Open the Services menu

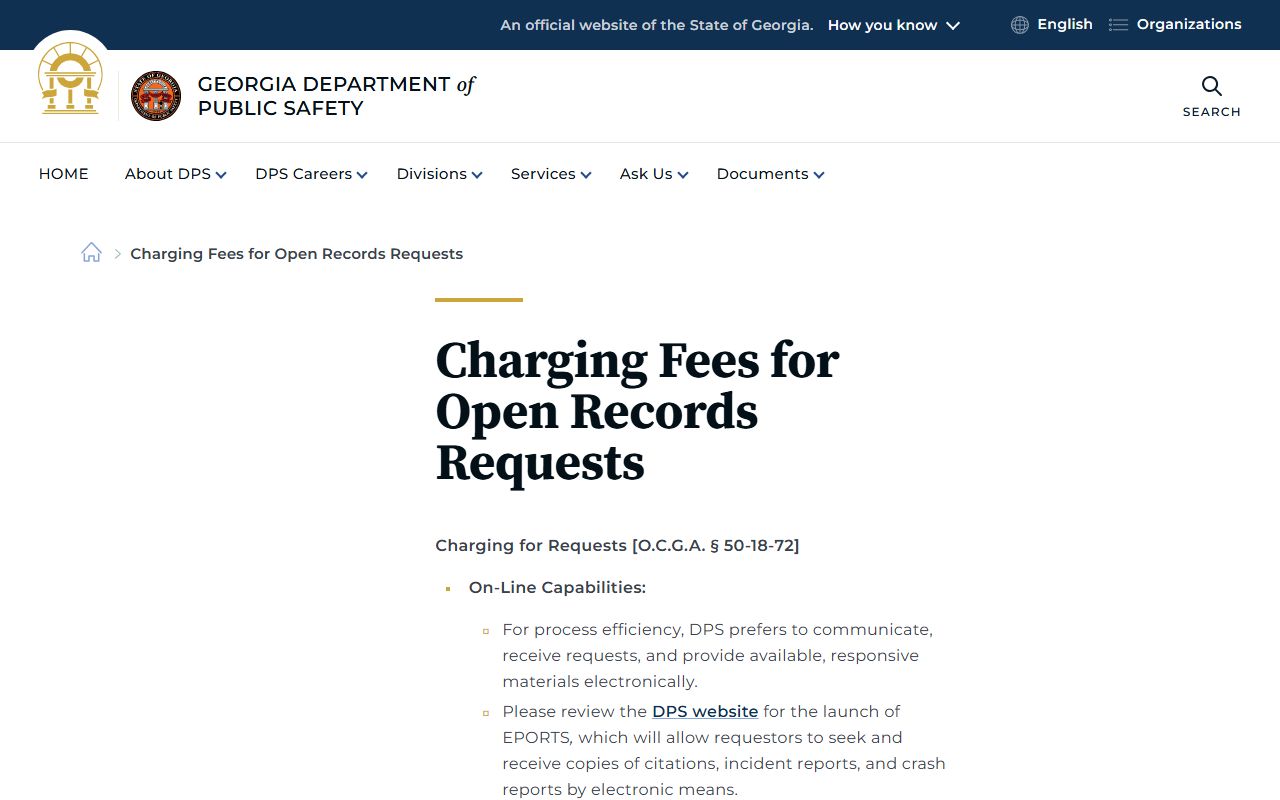543,174
